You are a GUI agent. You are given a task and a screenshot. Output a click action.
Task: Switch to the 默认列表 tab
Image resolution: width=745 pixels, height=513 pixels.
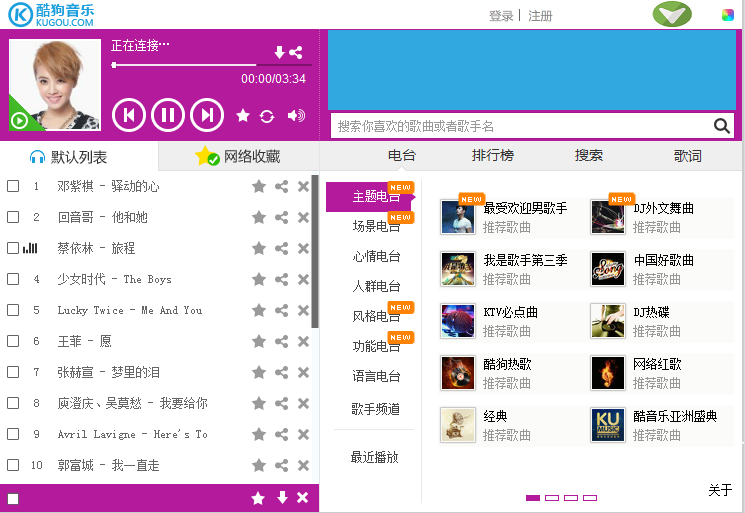(79, 156)
